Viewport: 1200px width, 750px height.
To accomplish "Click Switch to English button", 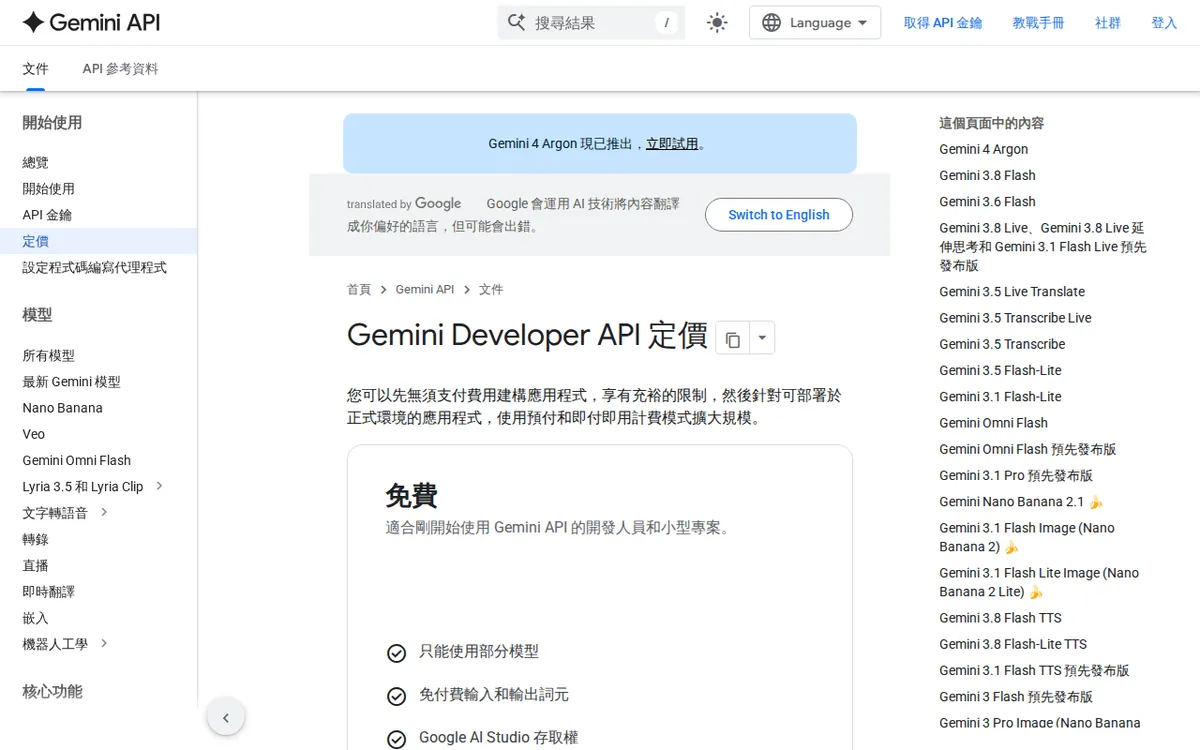I will pyautogui.click(x=779, y=214).
